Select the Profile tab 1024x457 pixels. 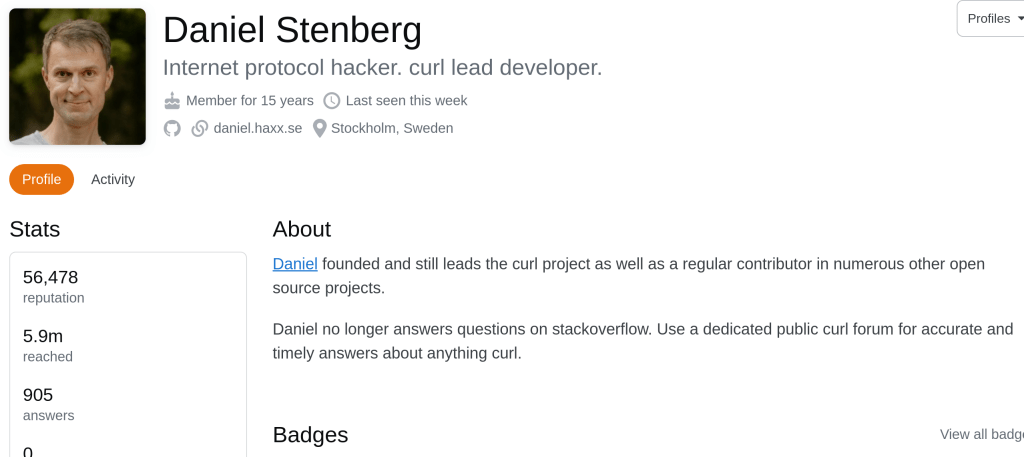tap(41, 179)
